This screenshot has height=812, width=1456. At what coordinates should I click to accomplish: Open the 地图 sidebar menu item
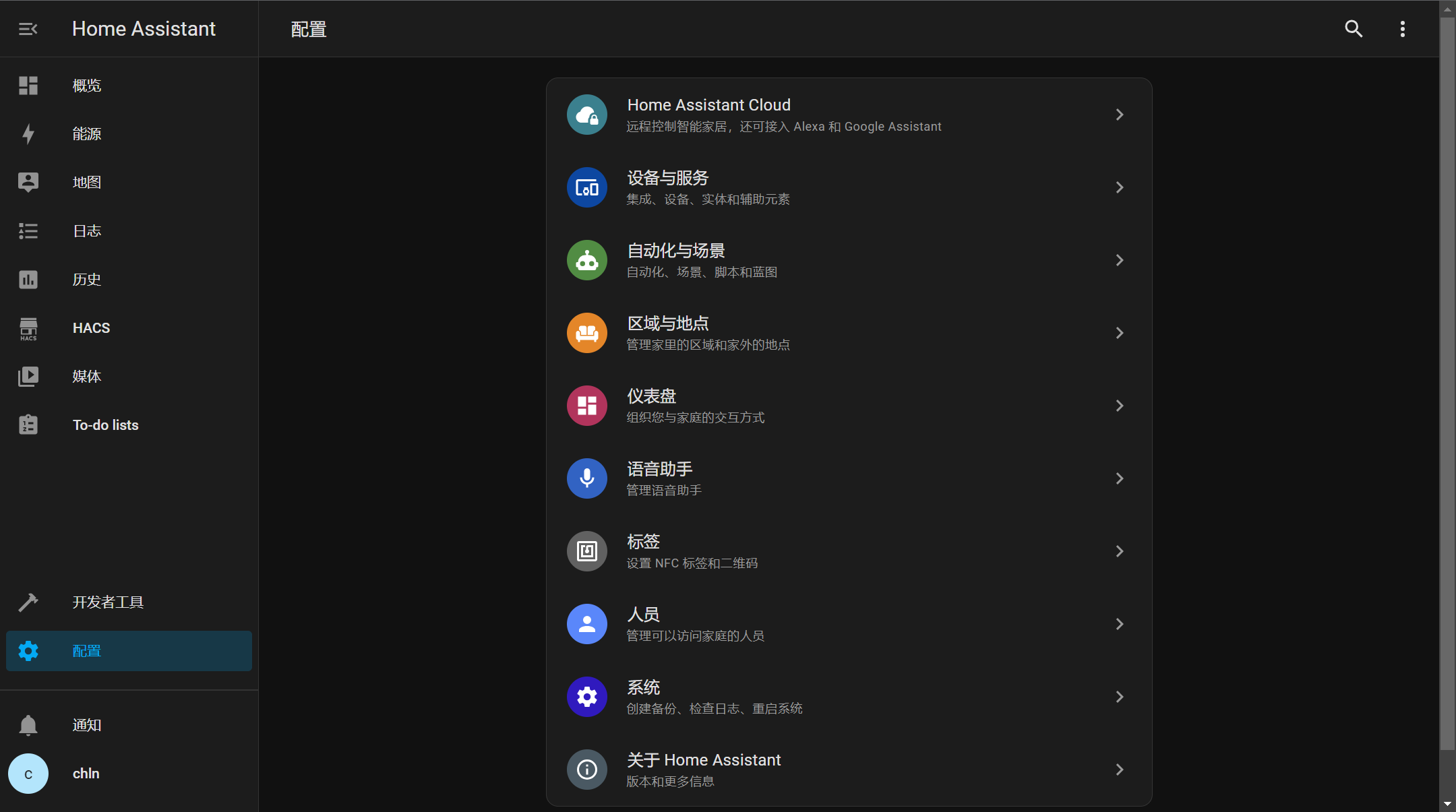click(129, 183)
